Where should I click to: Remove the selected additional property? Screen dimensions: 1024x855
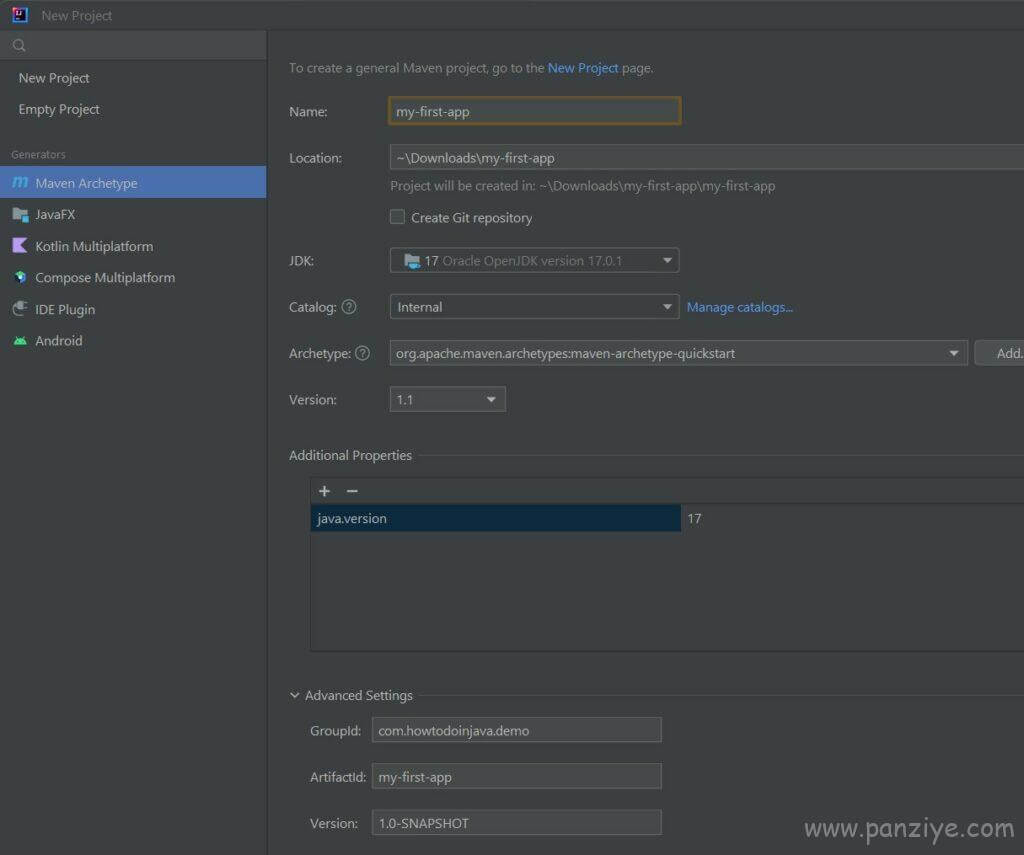click(x=352, y=491)
